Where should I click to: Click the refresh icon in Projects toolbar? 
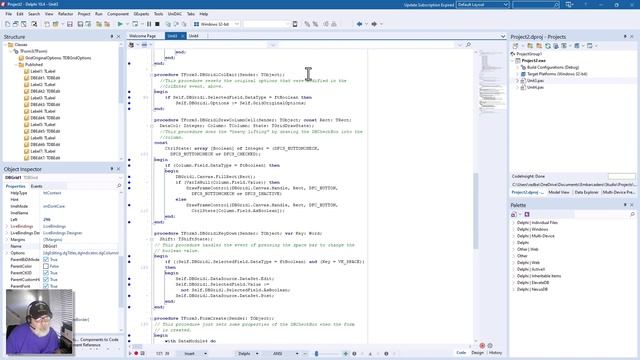(x=548, y=46)
